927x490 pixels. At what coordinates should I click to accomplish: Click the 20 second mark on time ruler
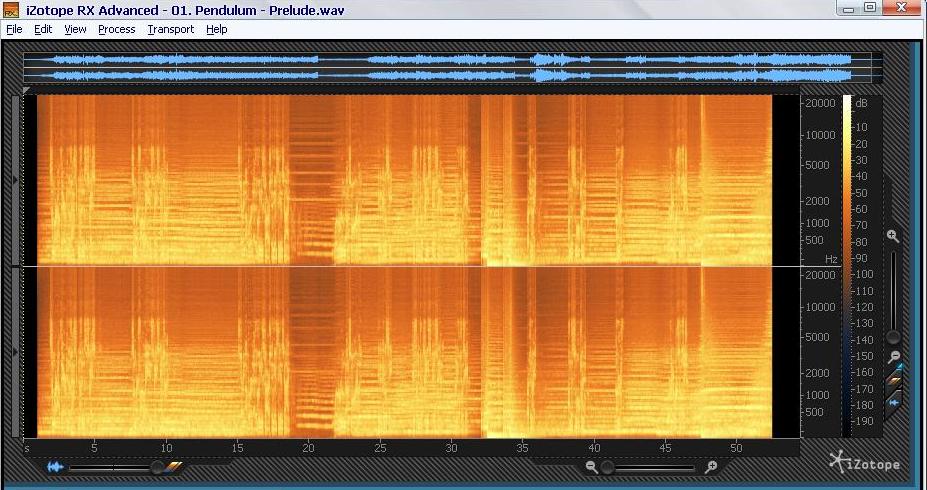pyautogui.click(x=308, y=448)
